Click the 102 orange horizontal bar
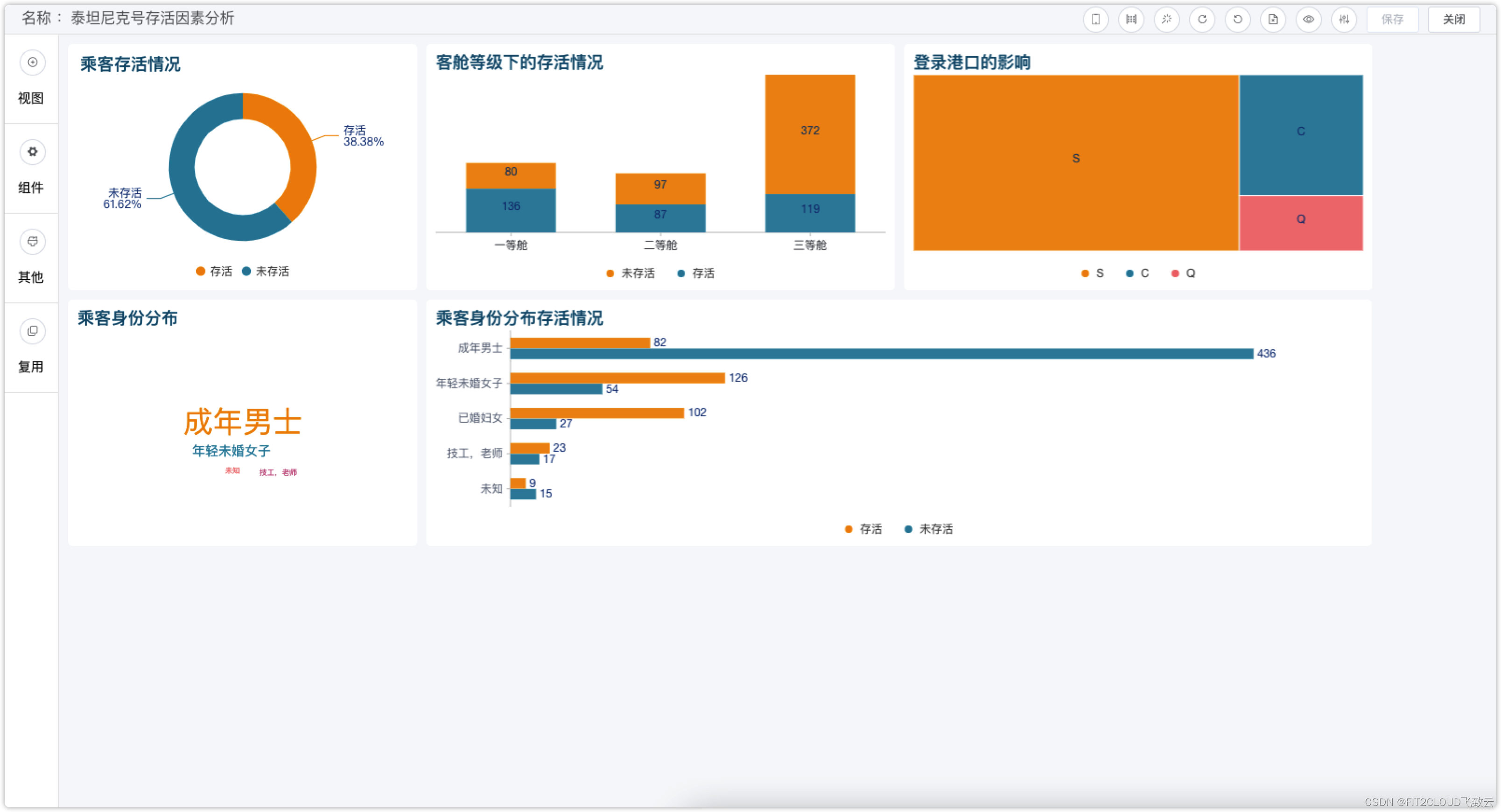Viewport: 1501px width, 812px height. (597, 413)
